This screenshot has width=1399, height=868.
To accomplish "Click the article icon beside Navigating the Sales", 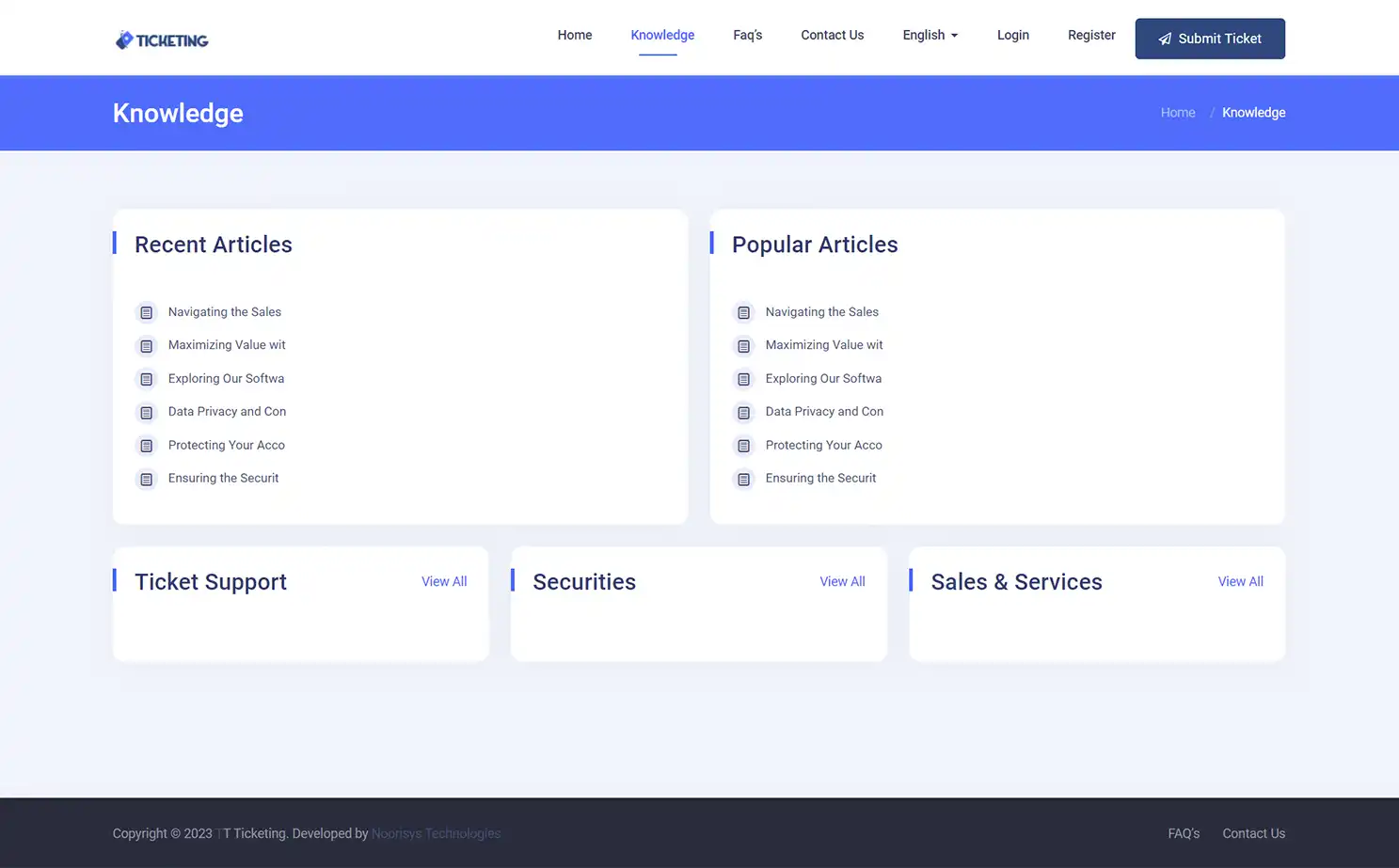I will (x=146, y=312).
